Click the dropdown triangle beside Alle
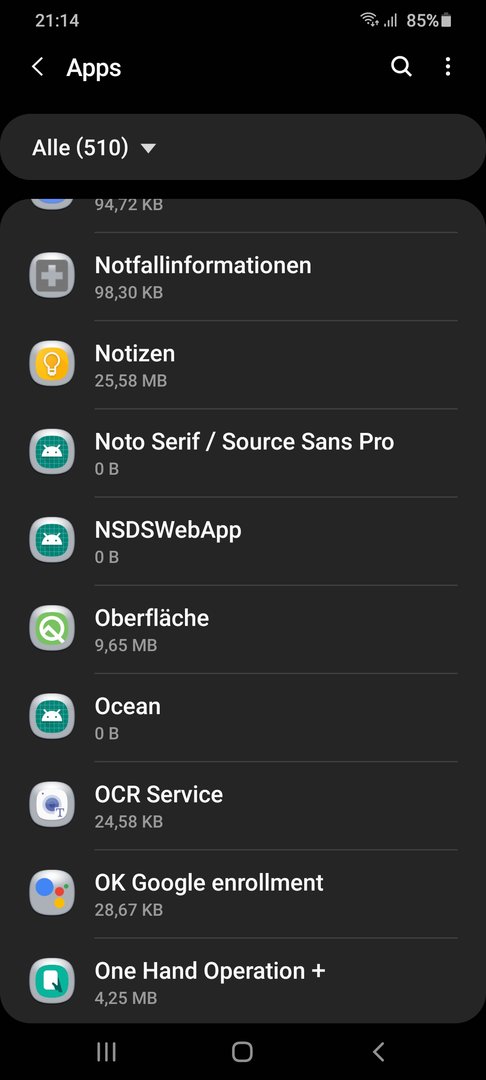 click(148, 148)
